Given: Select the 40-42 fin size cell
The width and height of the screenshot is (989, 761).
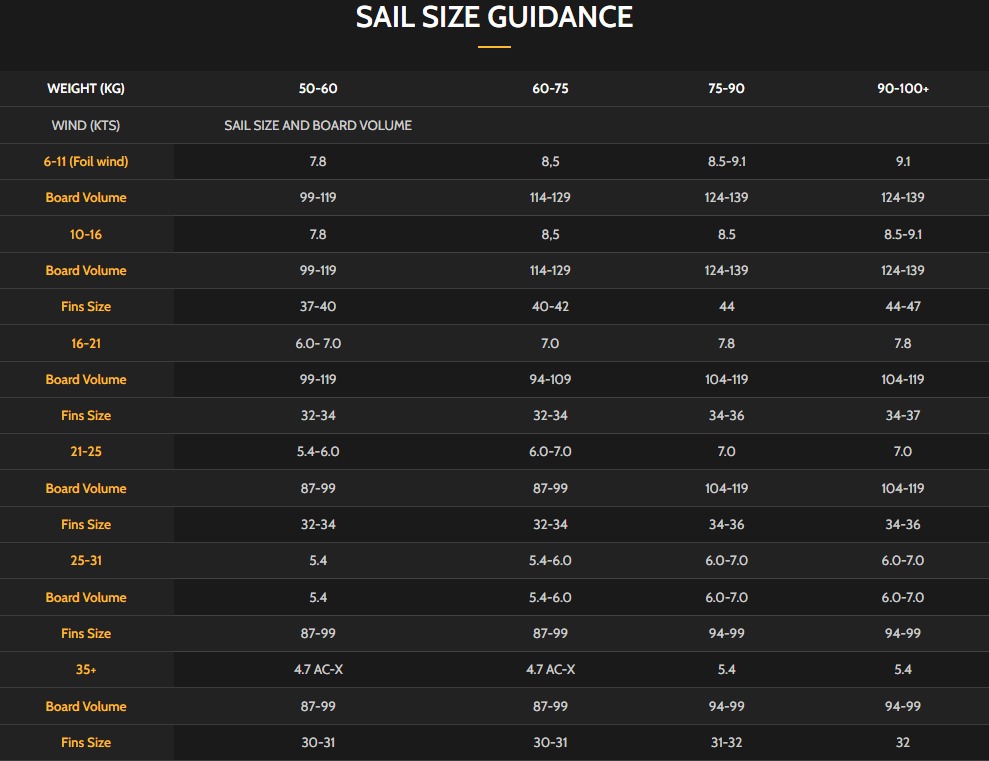Looking at the screenshot, I should tap(550, 307).
